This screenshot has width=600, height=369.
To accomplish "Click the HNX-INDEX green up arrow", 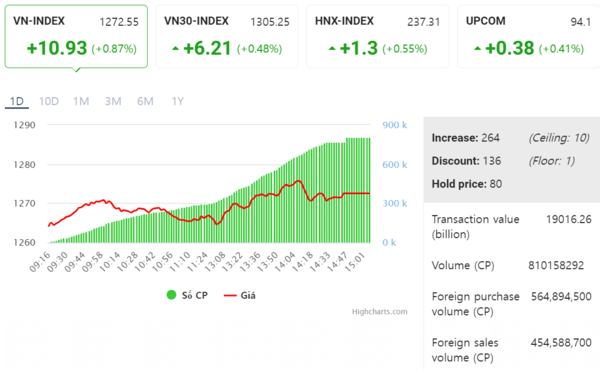I will pos(332,49).
